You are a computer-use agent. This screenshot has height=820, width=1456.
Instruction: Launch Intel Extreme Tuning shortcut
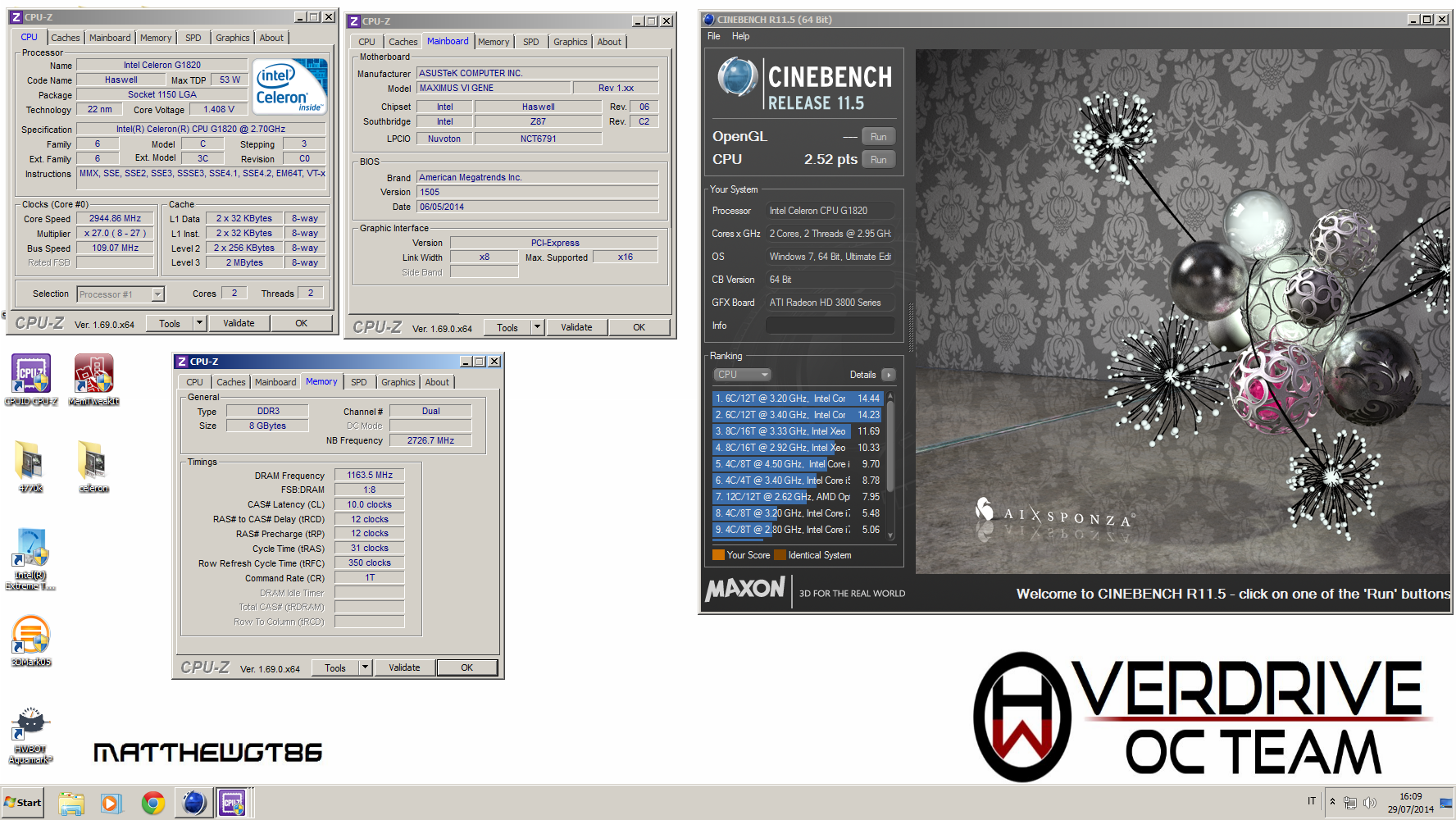click(31, 559)
